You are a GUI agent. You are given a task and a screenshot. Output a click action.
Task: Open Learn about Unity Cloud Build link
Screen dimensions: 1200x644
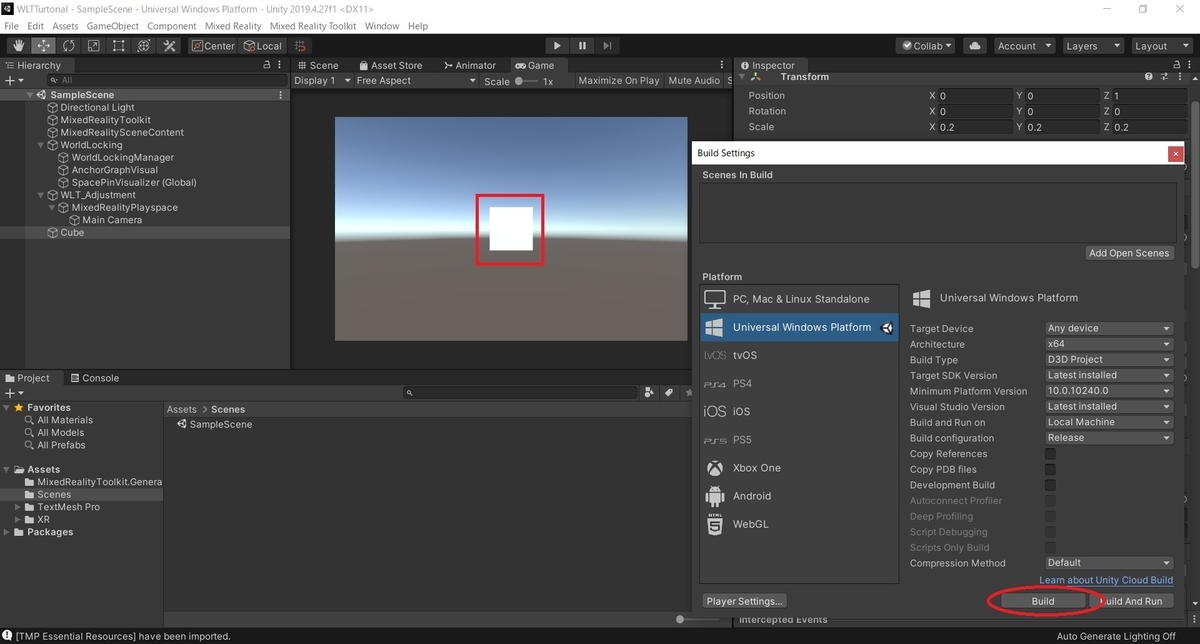[1106, 580]
